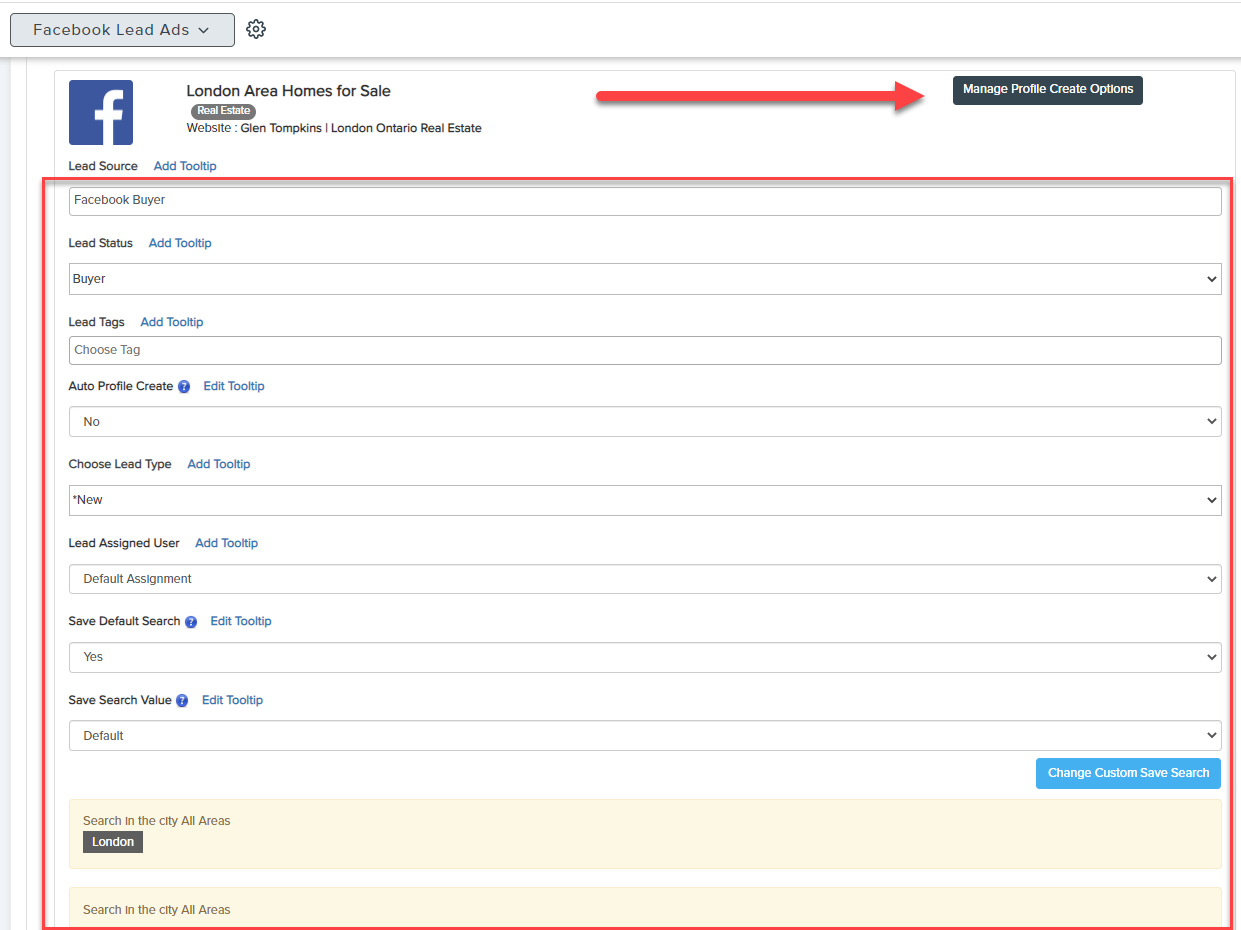Click Add Tooltip next to Lead Tags
Viewport: 1241px width, 930px height.
[x=172, y=322]
